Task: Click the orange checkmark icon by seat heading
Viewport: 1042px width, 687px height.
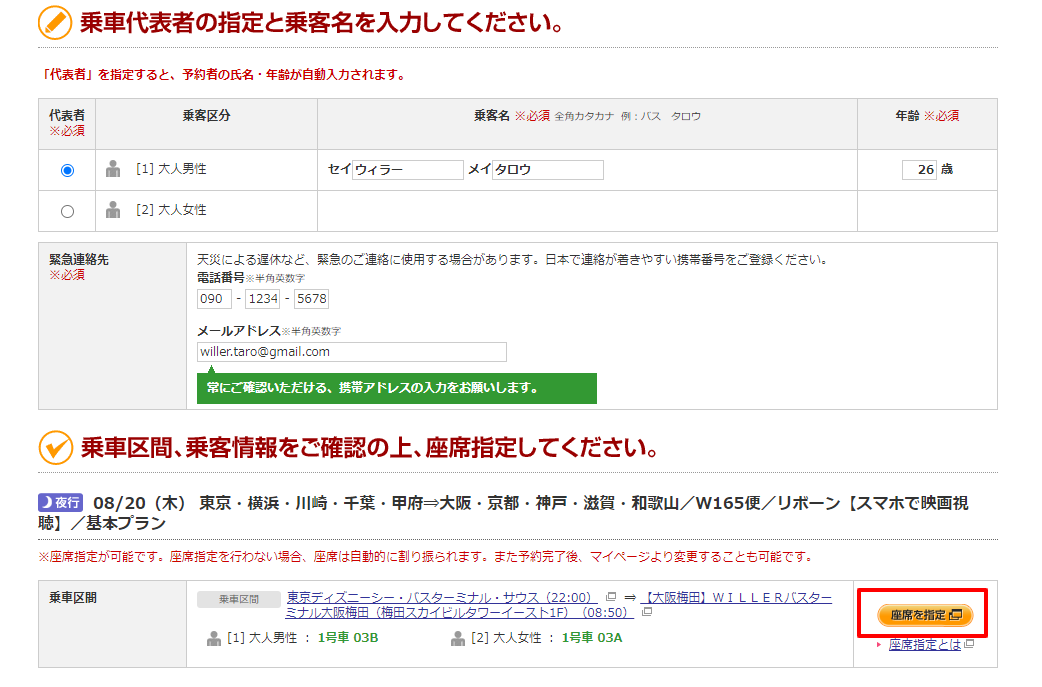Action: (x=55, y=447)
